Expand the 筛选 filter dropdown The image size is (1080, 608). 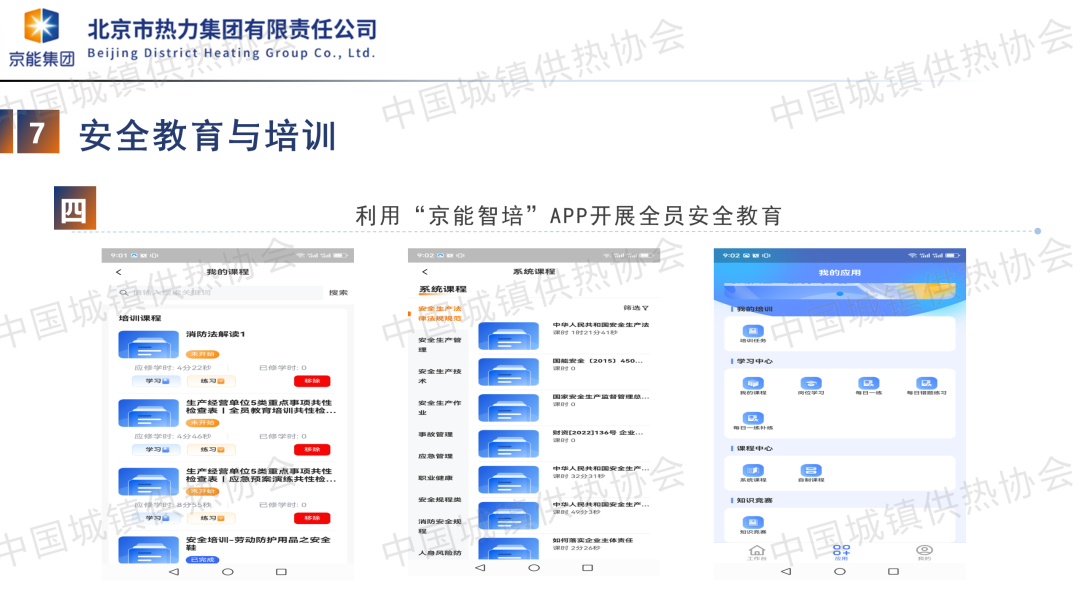pyautogui.click(x=636, y=308)
